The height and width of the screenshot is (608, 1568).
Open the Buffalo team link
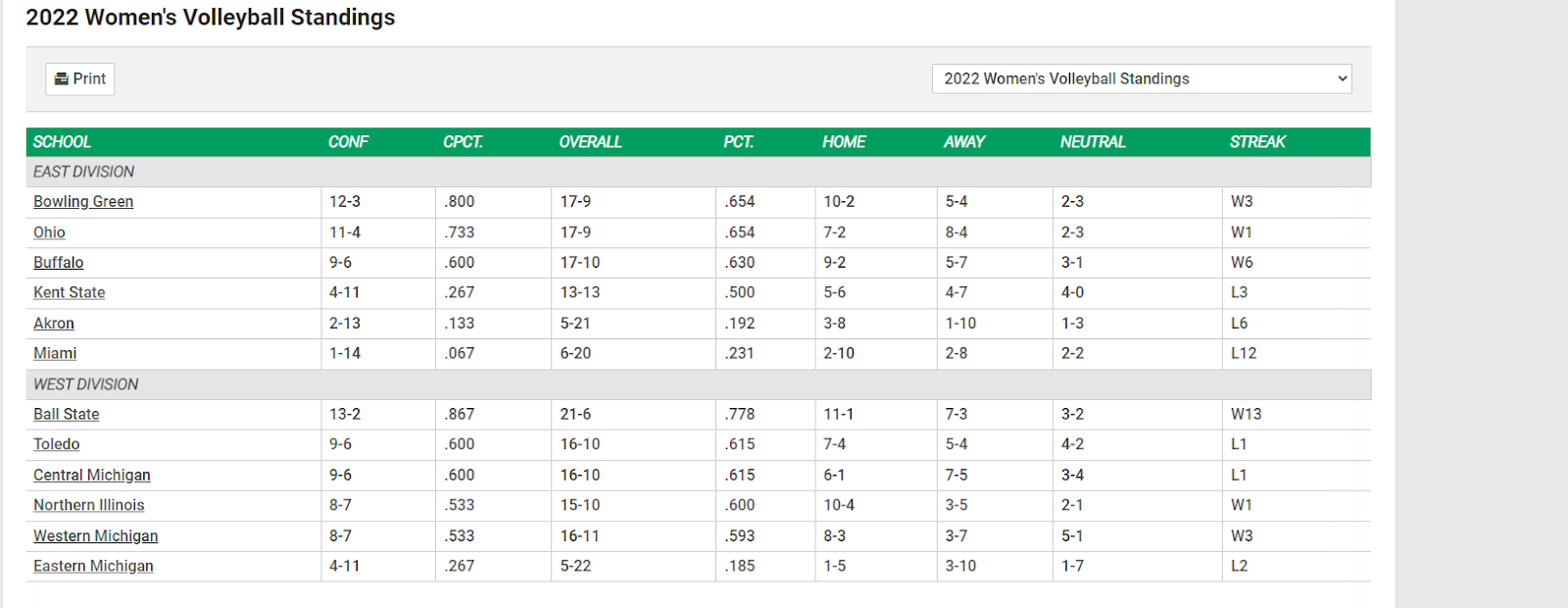click(x=59, y=262)
